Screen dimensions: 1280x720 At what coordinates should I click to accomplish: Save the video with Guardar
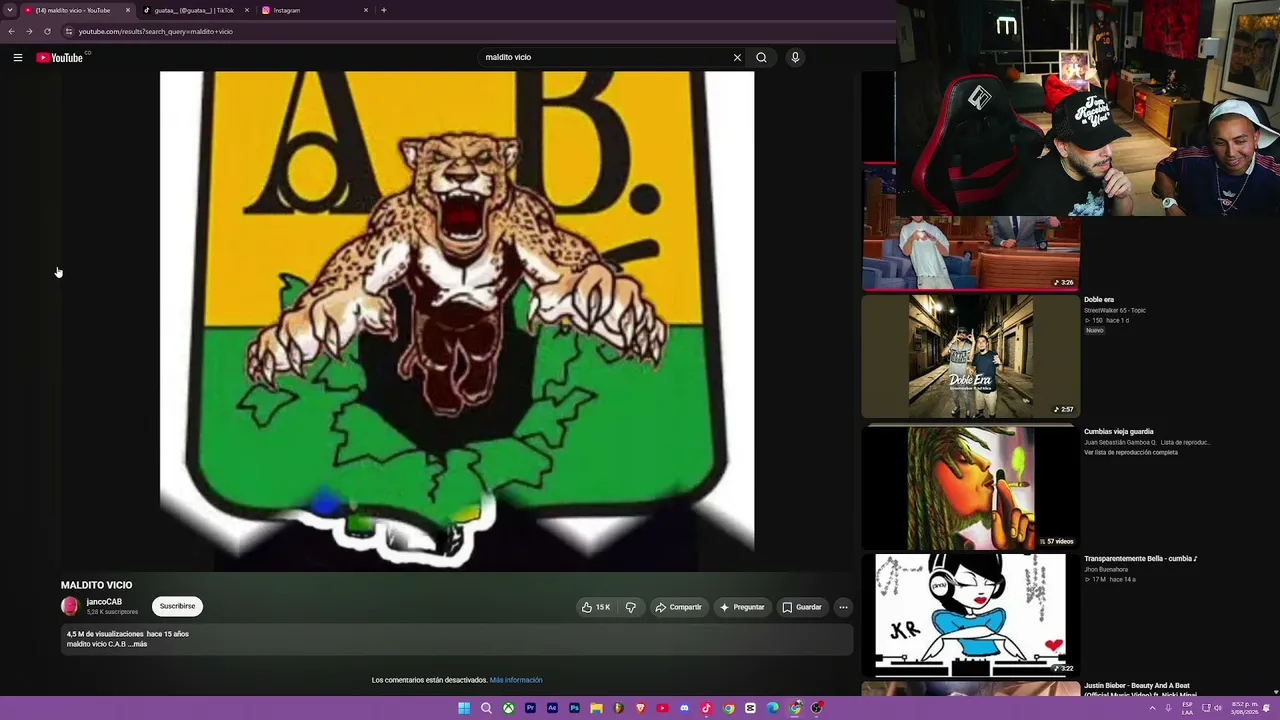[x=802, y=607]
